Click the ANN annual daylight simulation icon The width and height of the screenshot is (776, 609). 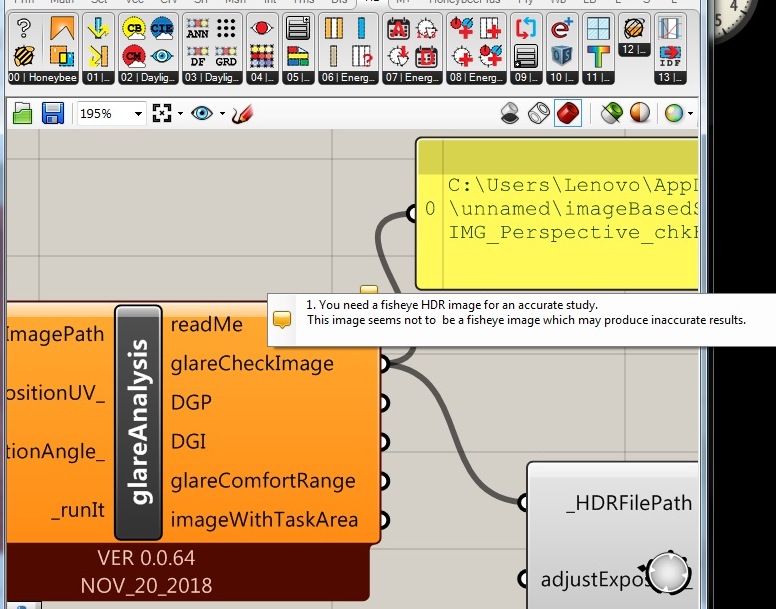click(x=197, y=28)
